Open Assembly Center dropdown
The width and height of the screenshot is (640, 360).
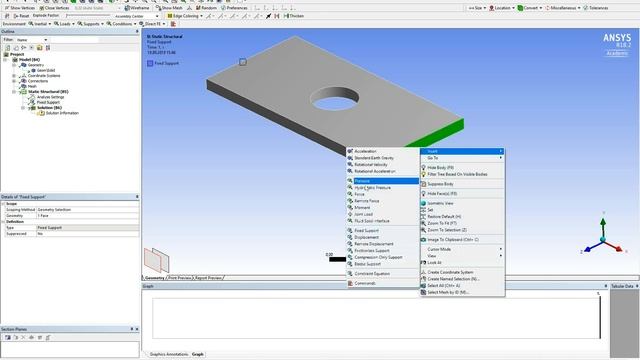point(136,16)
